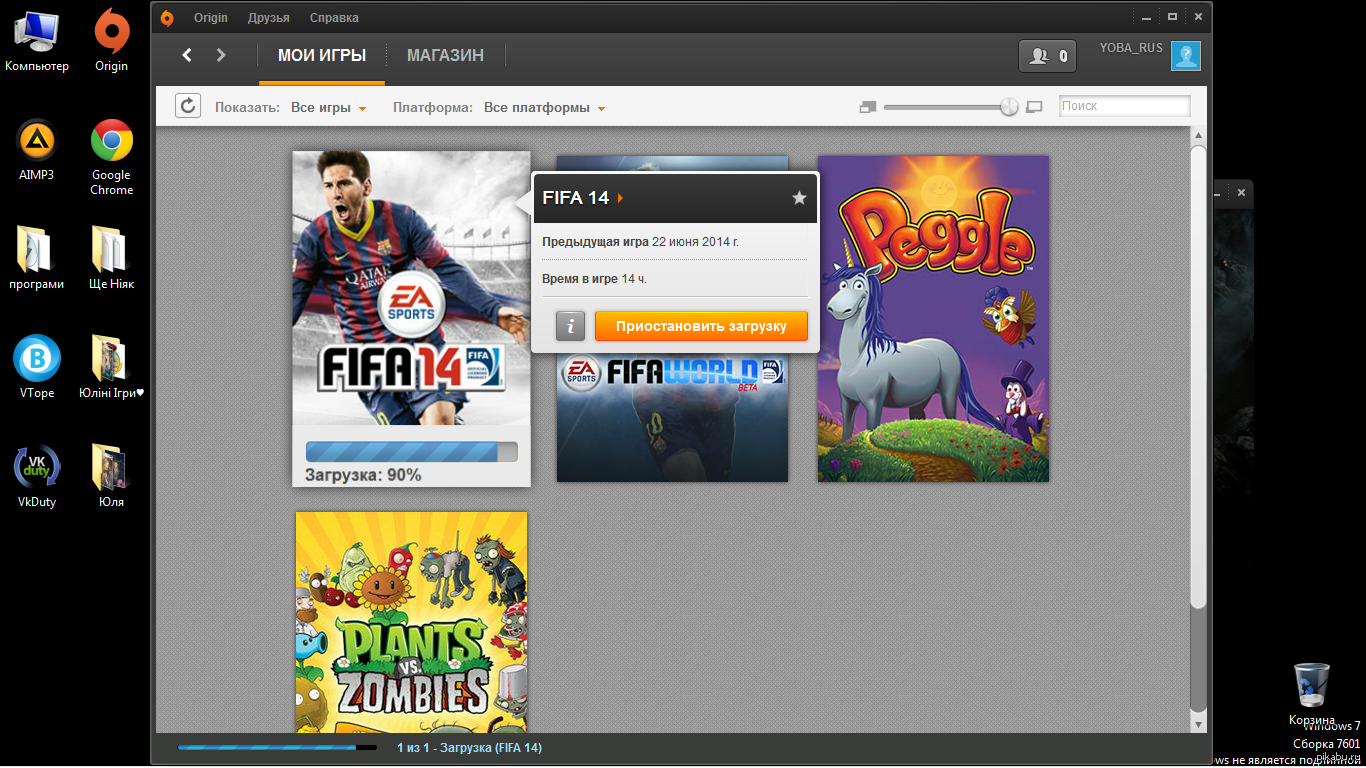Go forward with the right arrow

(221, 55)
